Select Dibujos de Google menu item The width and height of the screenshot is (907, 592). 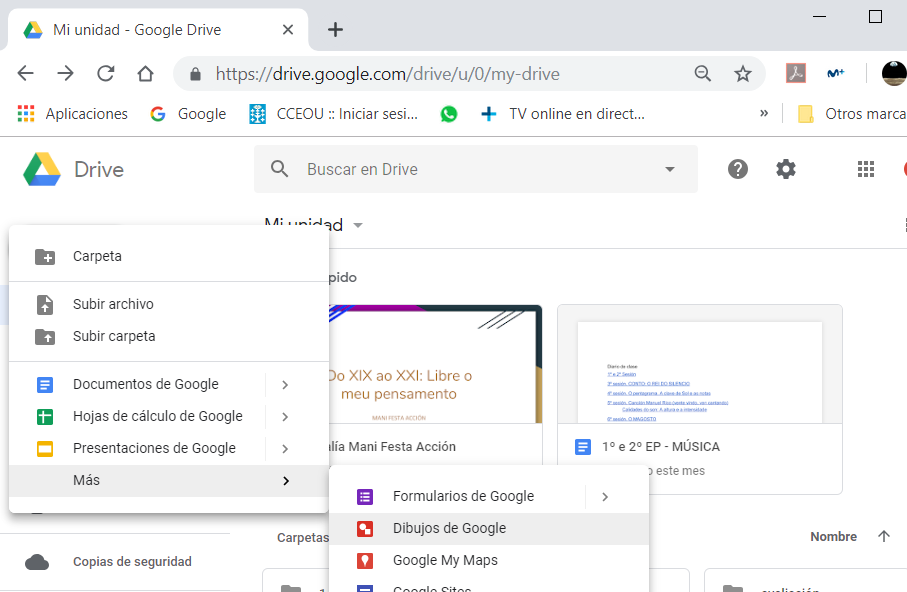tap(449, 528)
